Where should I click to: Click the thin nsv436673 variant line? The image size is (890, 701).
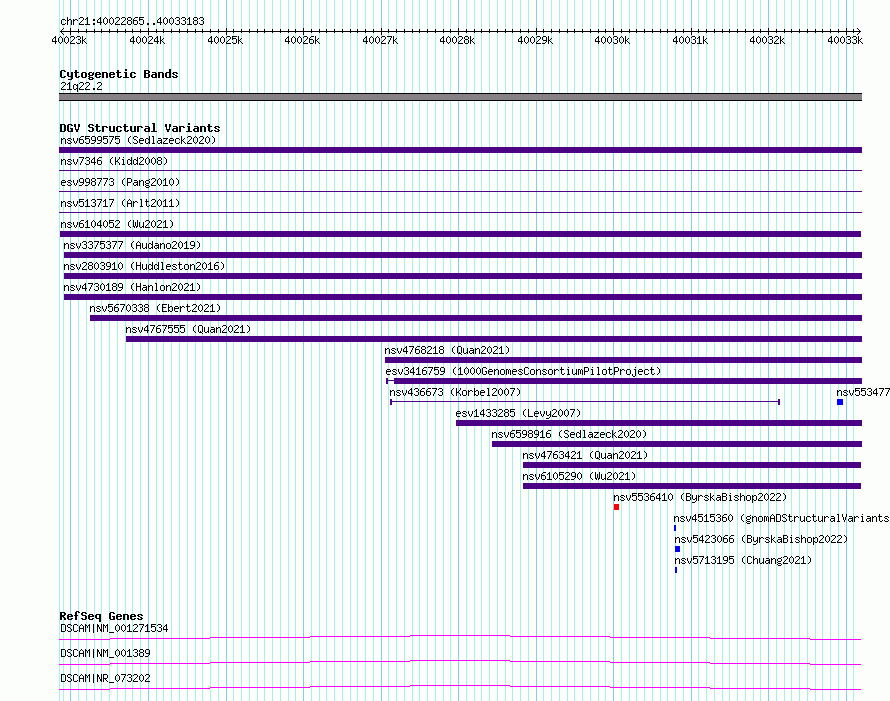pos(585,402)
